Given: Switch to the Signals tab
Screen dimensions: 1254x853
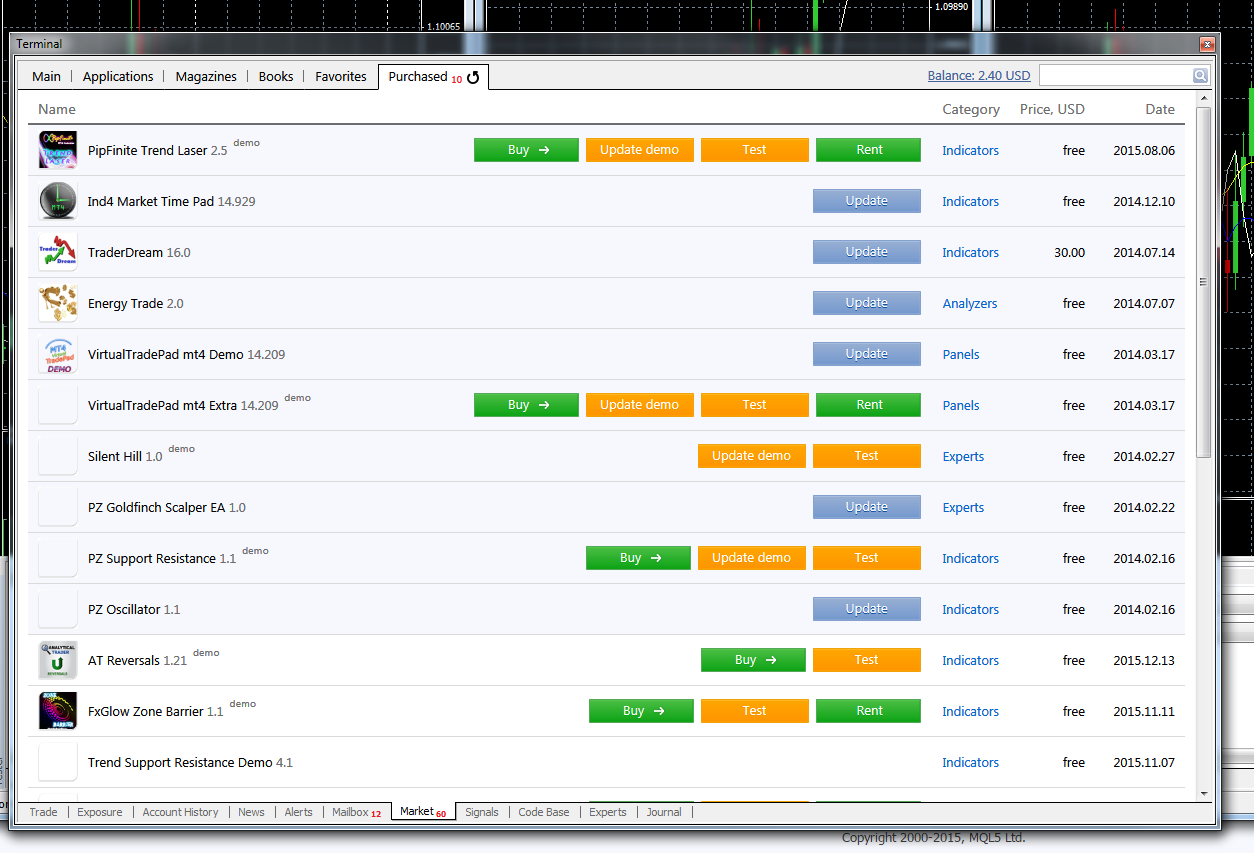Looking at the screenshot, I should tap(482, 812).
